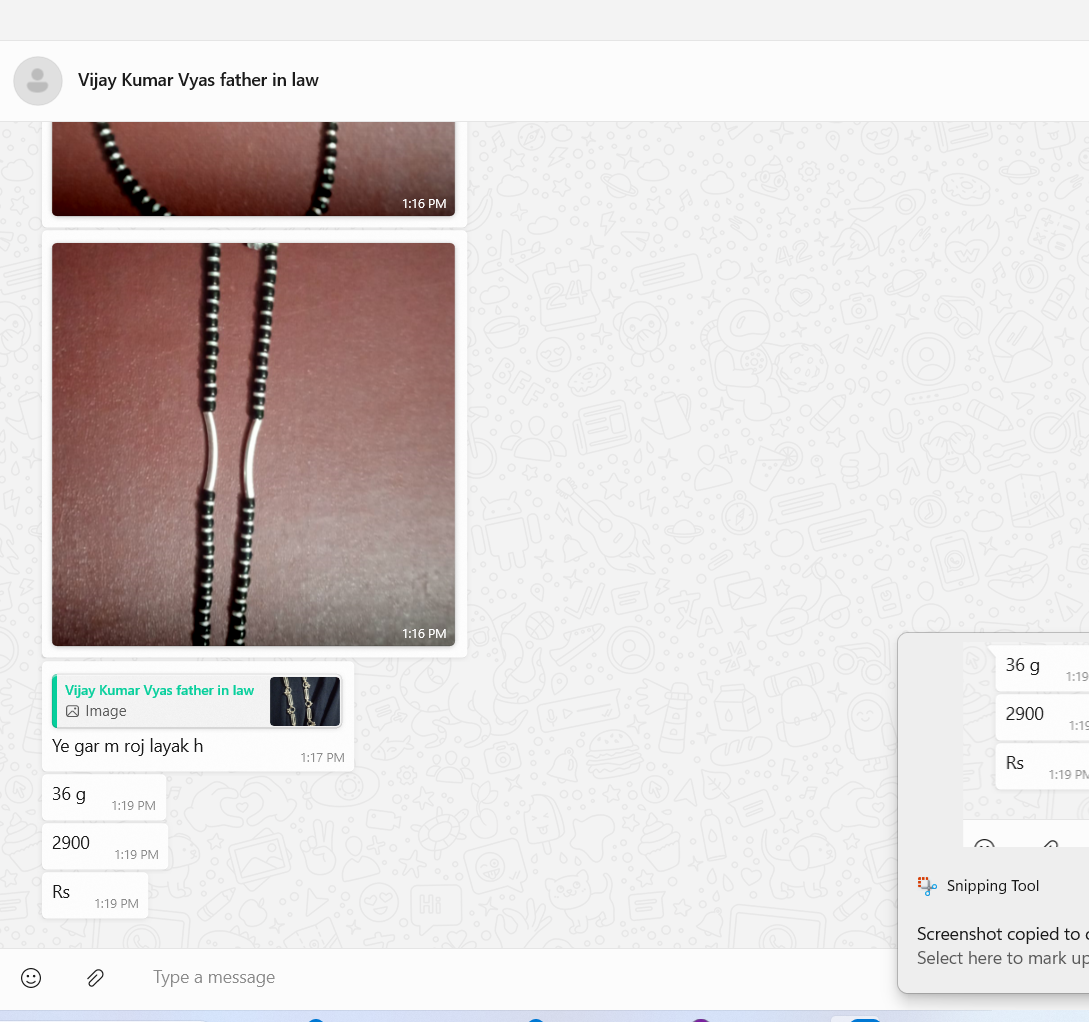This screenshot has width=1089, height=1022.
Task: Open Vijay Kumar Vyas contact info header
Action: pyautogui.click(x=198, y=80)
